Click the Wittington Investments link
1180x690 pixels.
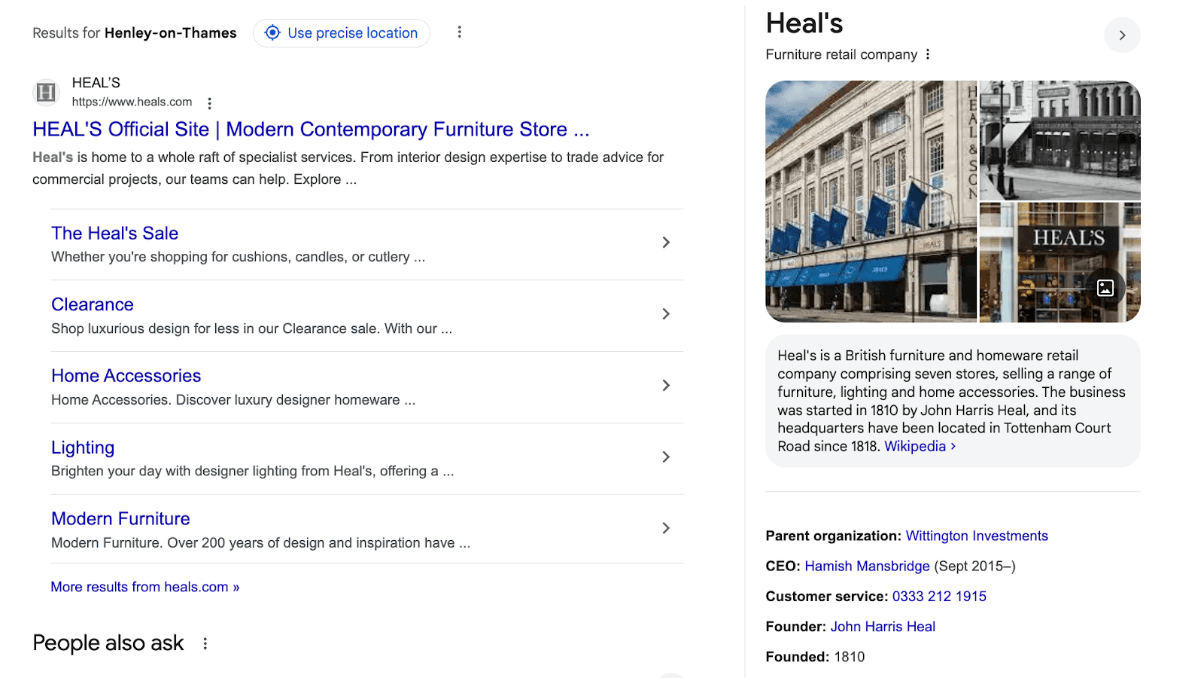coord(976,535)
